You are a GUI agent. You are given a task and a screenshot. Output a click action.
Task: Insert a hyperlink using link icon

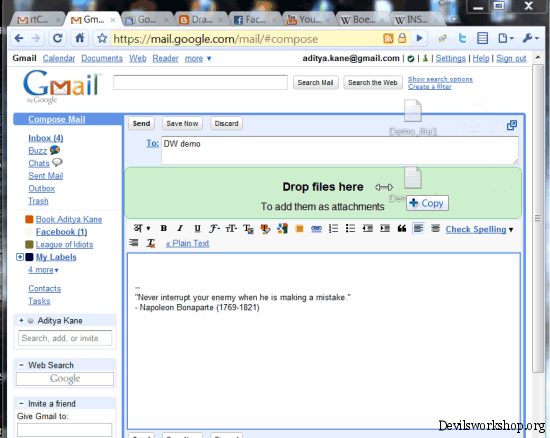coord(316,229)
